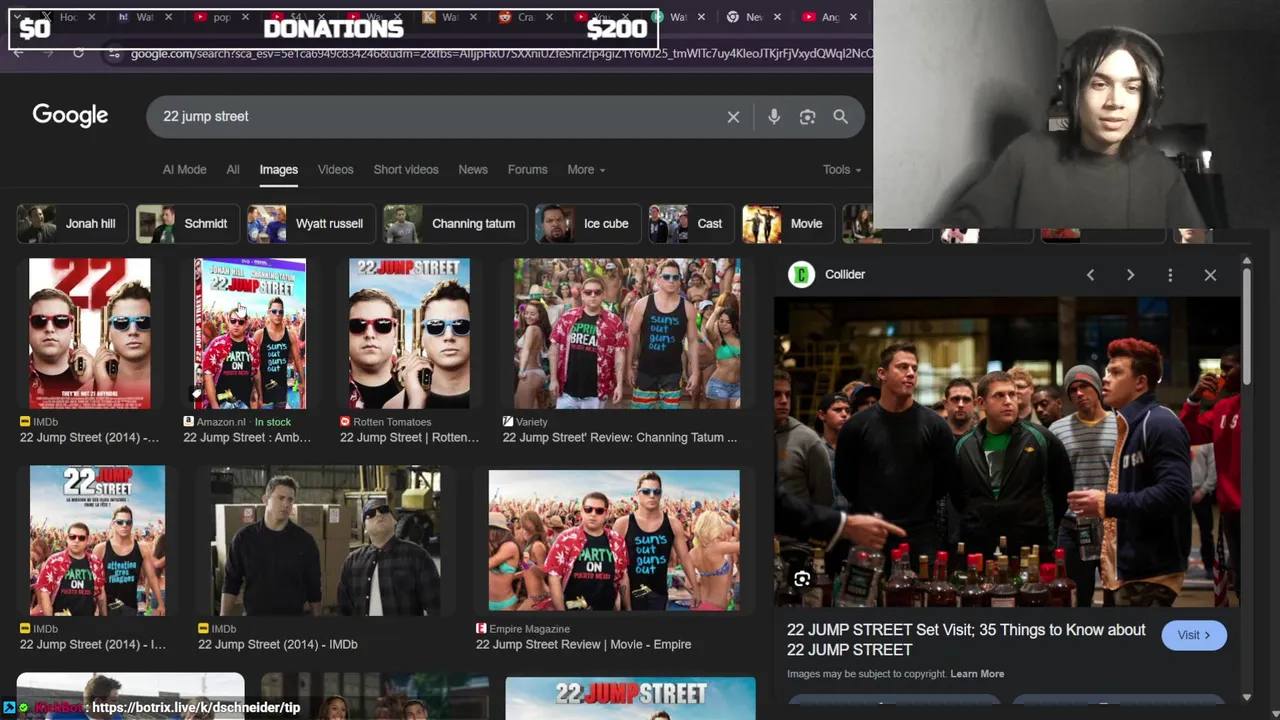Screen dimensions: 1280x720
Task: Open Empire Magazine beach image thumbnail
Action: click(614, 540)
